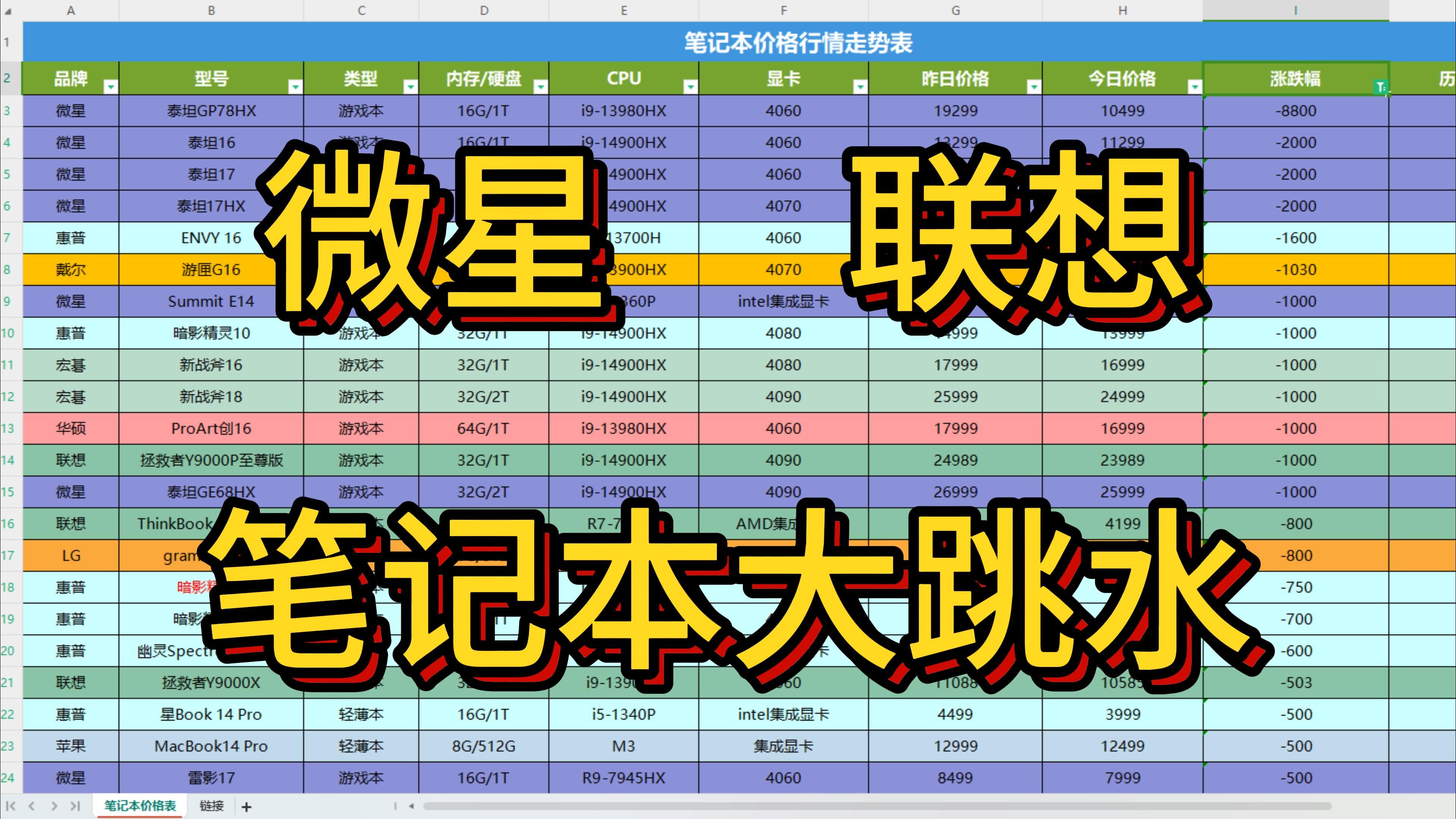1456x819 pixels.
Task: Open the 今日价格 column filter dropdown
Action: point(1194,86)
